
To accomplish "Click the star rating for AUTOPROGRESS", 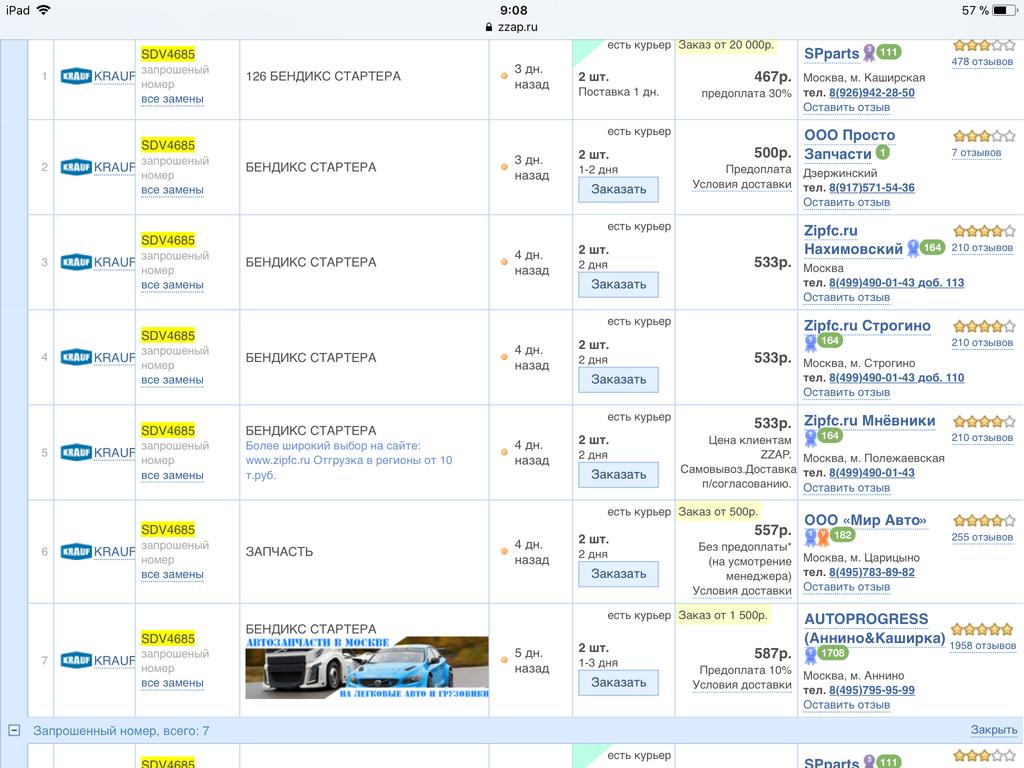I will pos(981,630).
